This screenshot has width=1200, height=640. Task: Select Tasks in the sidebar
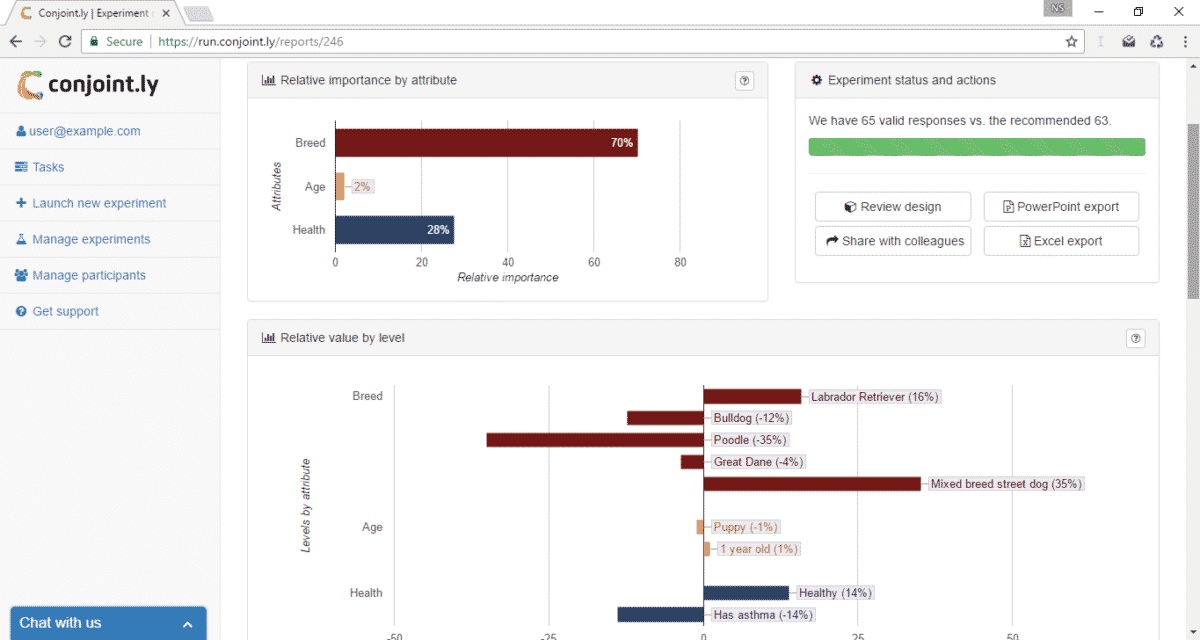48,167
